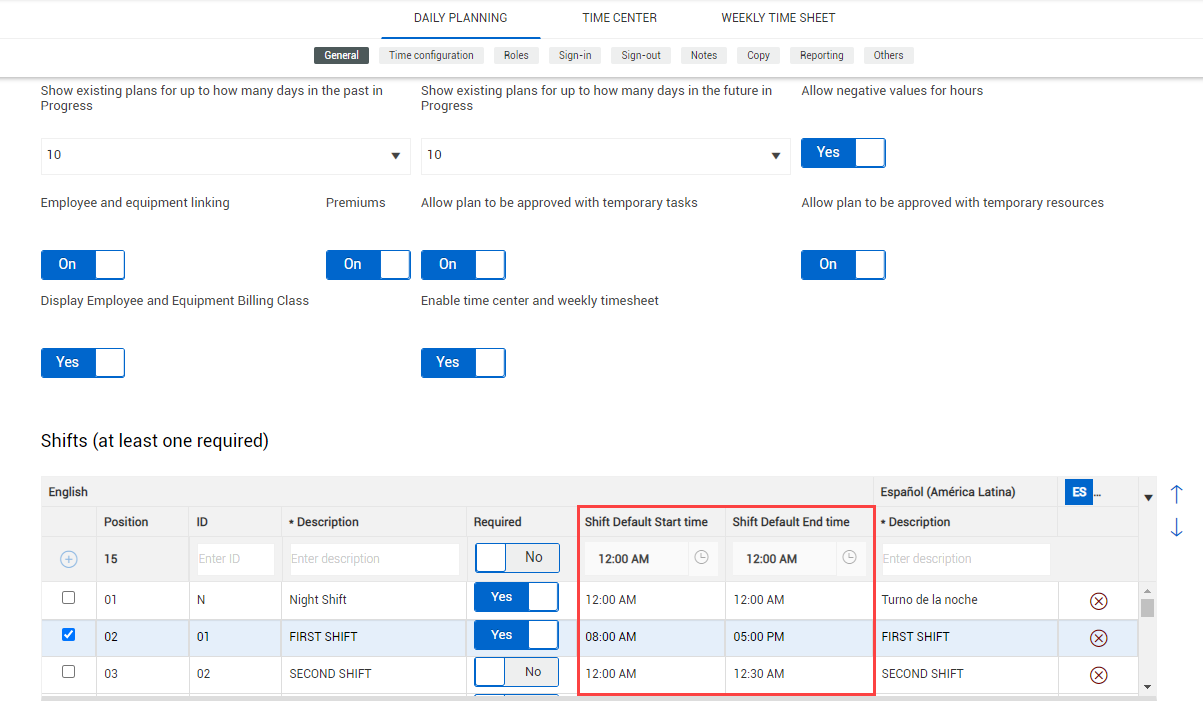Remove the FIRST SHIFT row
Screen dimensions: 1203x708
click(x=1098, y=638)
